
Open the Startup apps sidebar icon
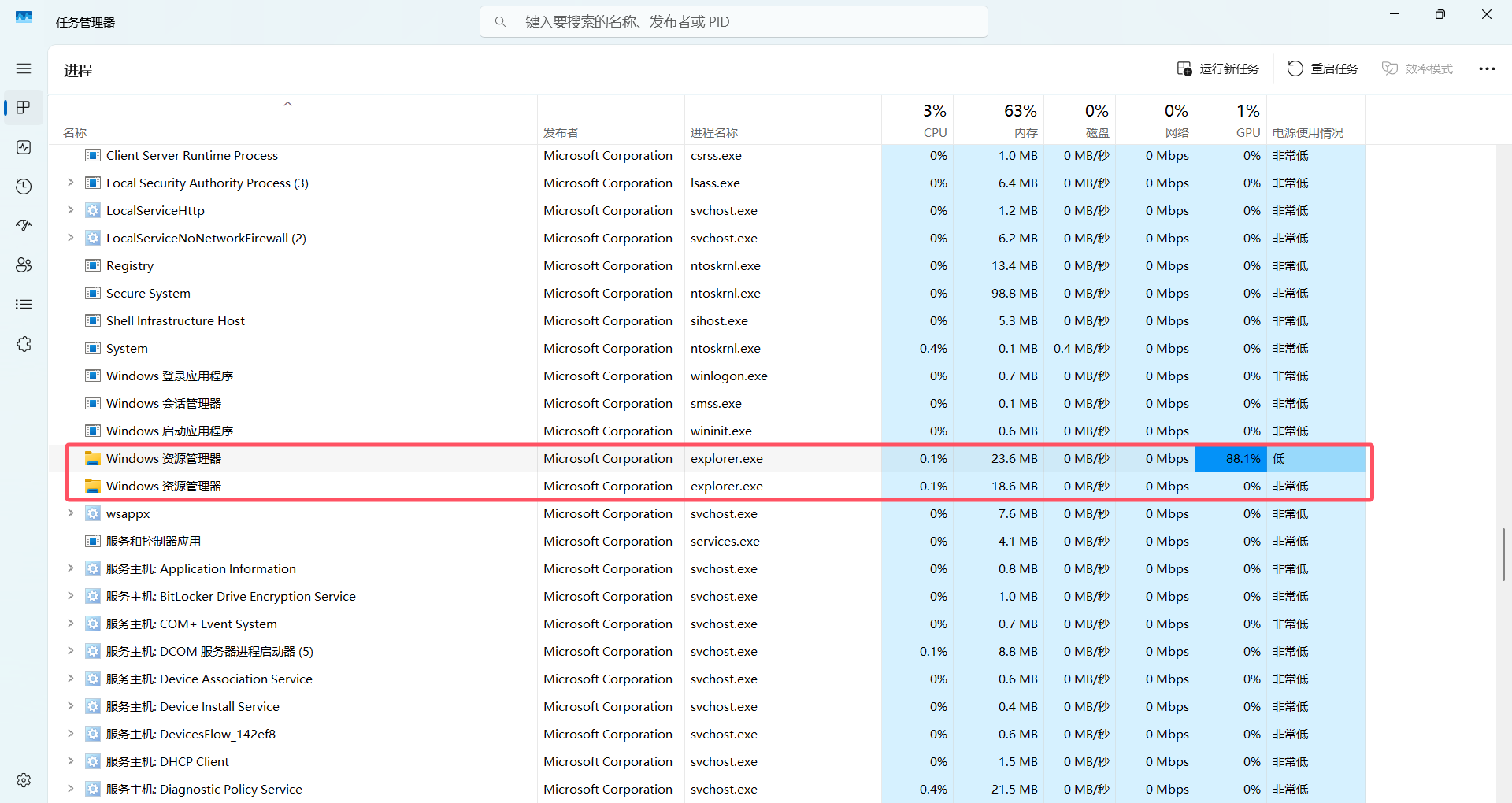pos(24,226)
